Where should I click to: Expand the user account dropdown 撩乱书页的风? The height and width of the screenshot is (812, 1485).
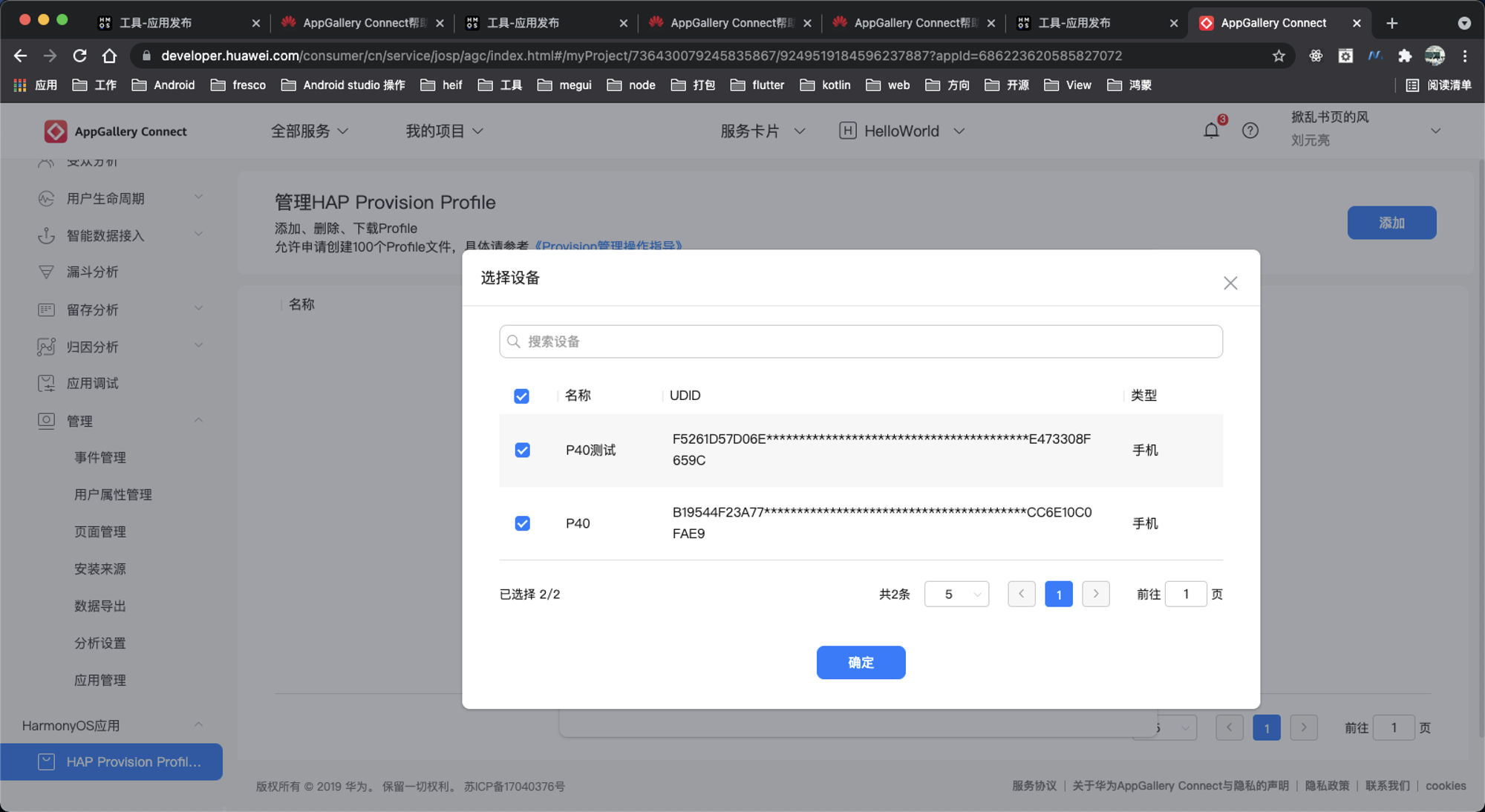pos(1435,131)
